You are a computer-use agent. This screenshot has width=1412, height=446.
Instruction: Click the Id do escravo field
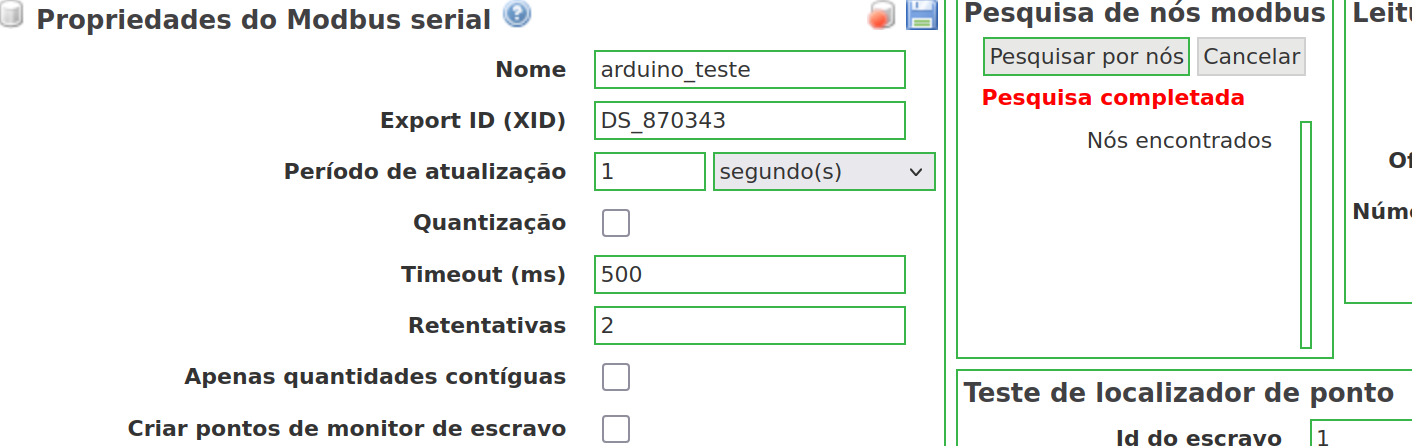(x=1361, y=438)
